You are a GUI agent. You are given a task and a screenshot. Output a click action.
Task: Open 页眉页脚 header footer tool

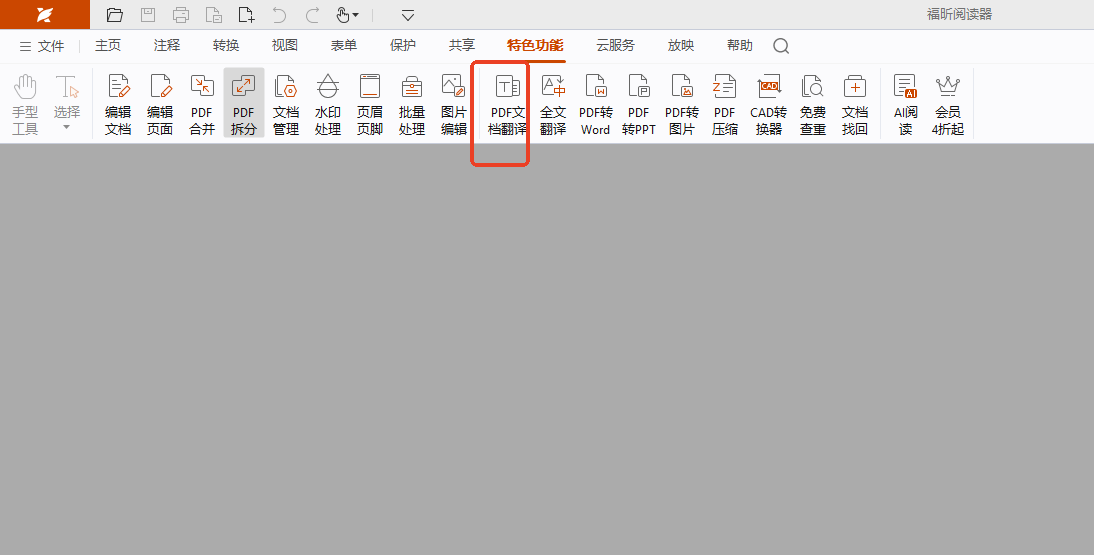coord(370,104)
